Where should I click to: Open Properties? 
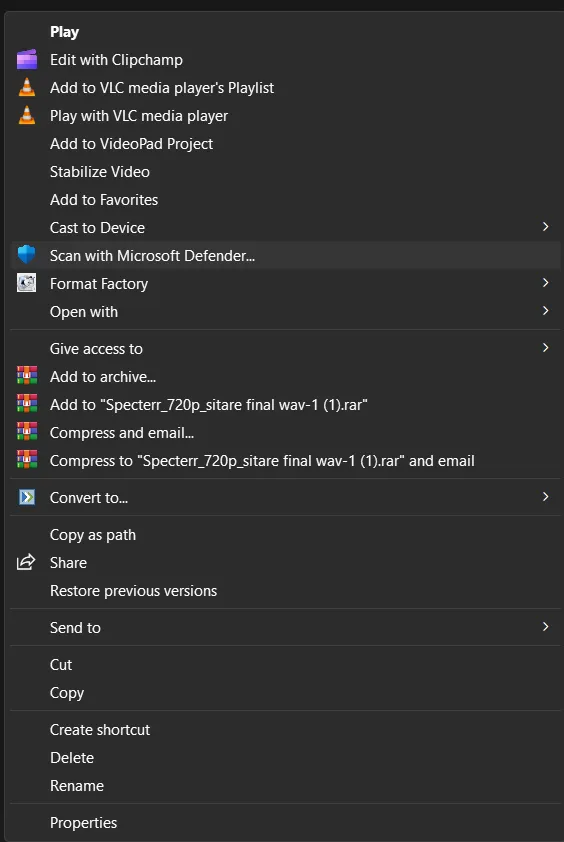pos(285,822)
